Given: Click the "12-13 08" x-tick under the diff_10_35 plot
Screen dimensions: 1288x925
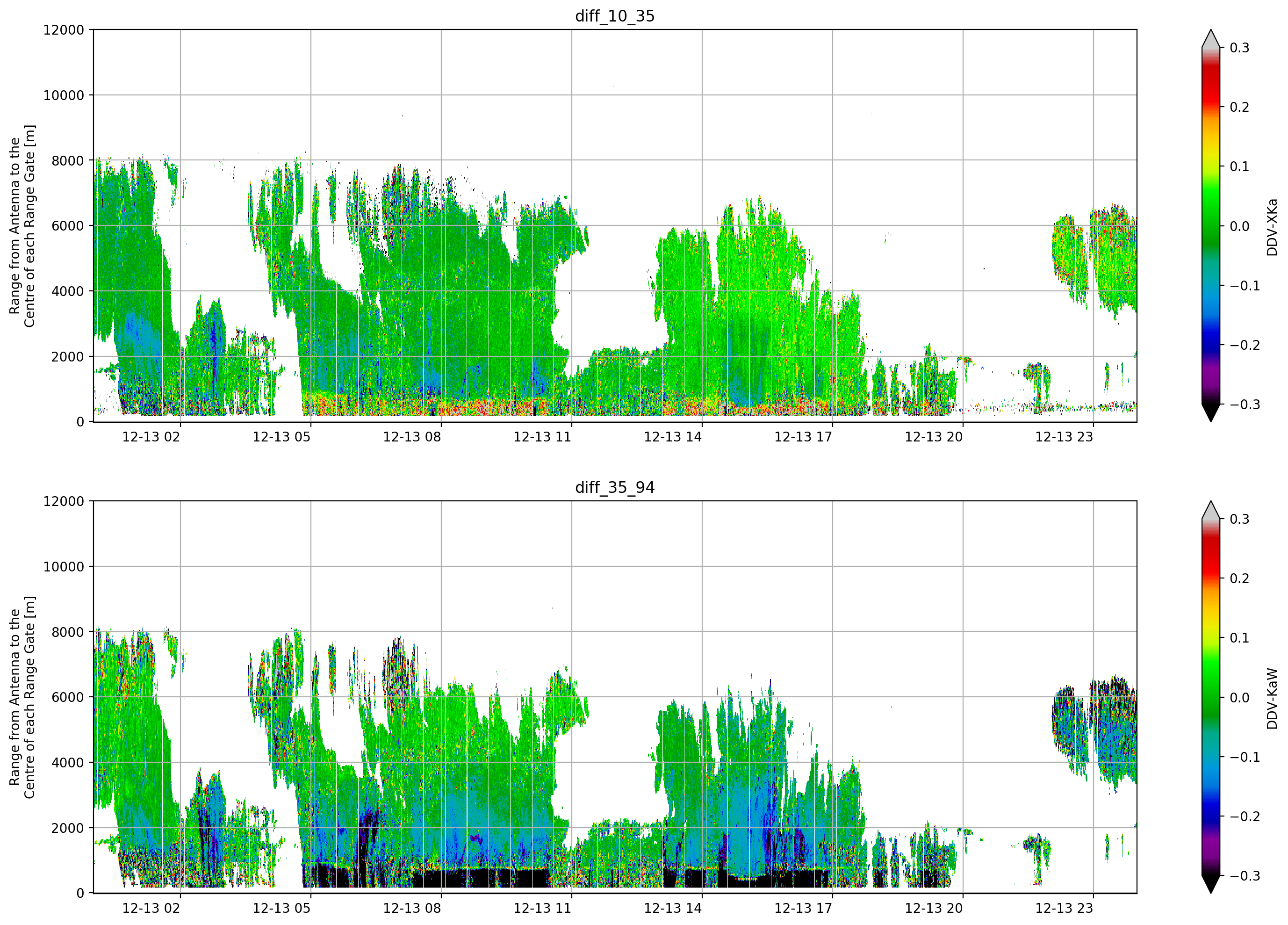Looking at the screenshot, I should (x=412, y=437).
